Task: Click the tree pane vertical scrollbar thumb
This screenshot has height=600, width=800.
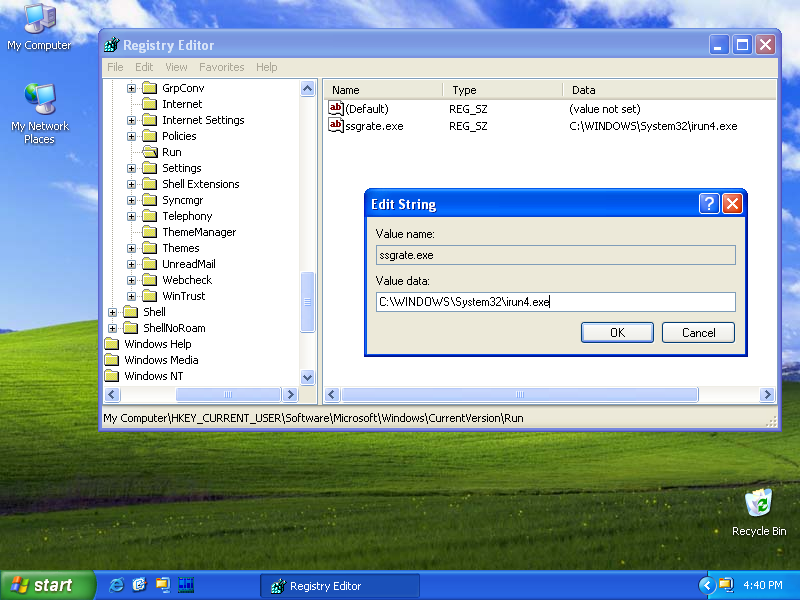Action: point(308,302)
